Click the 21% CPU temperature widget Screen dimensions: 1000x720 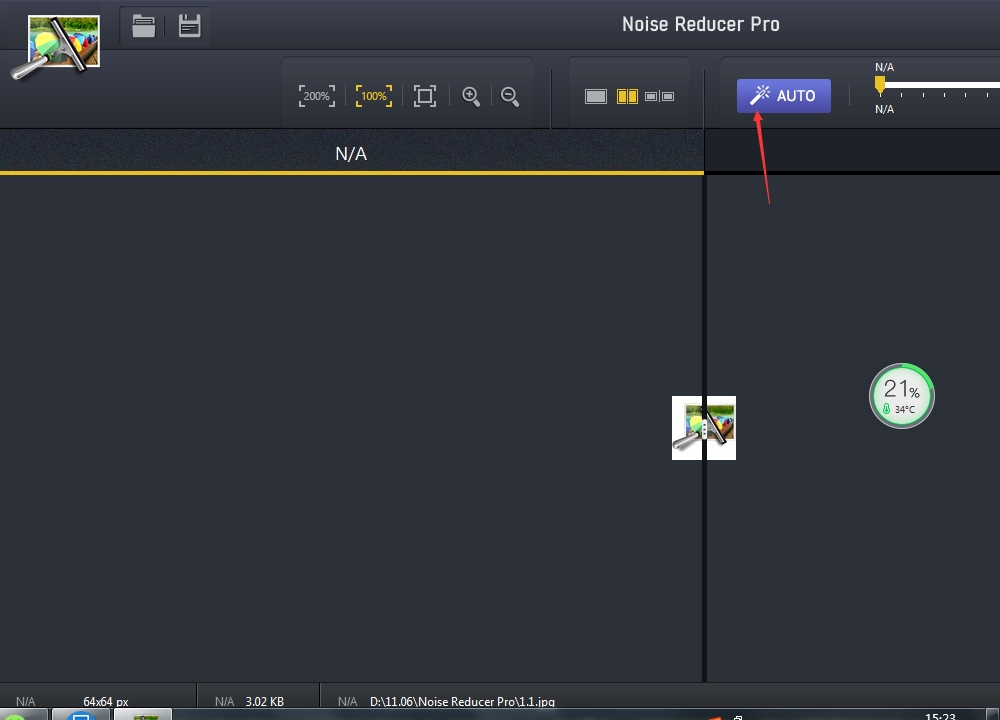902,396
